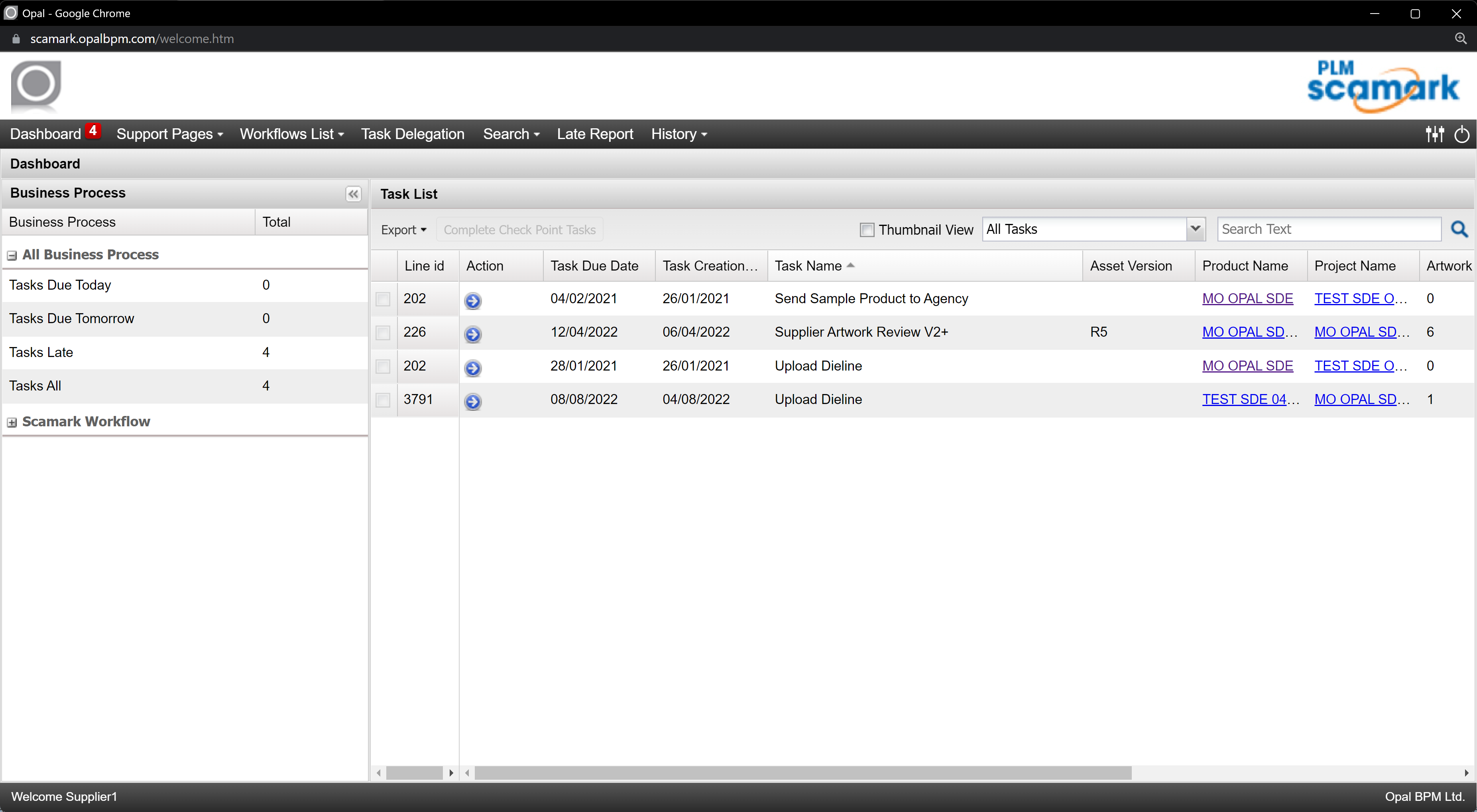Run the search with the magnifier icon
The image size is (1477, 812).
[1460, 229]
